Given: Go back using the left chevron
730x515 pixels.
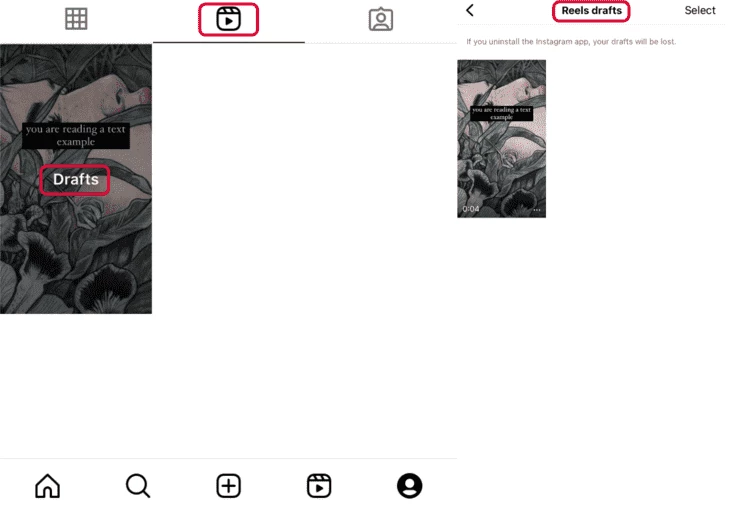Looking at the screenshot, I should pos(470,10).
